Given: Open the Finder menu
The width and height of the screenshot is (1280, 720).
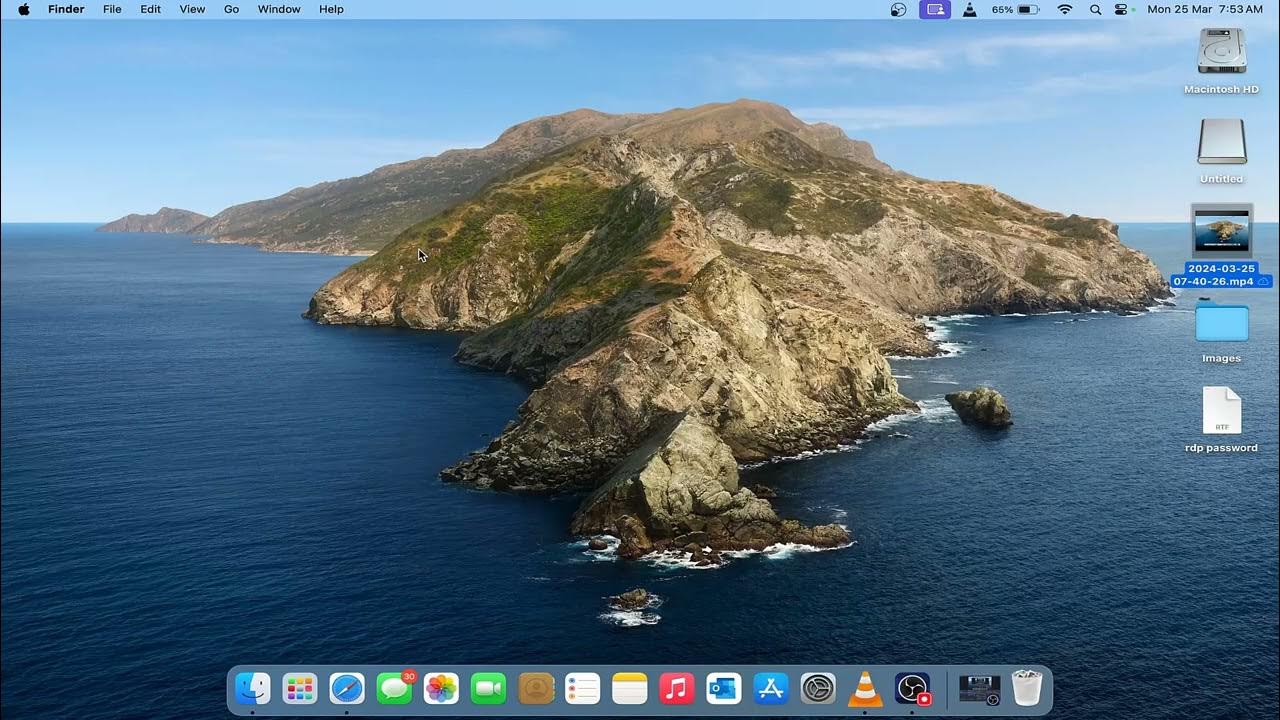Looking at the screenshot, I should (x=66, y=9).
